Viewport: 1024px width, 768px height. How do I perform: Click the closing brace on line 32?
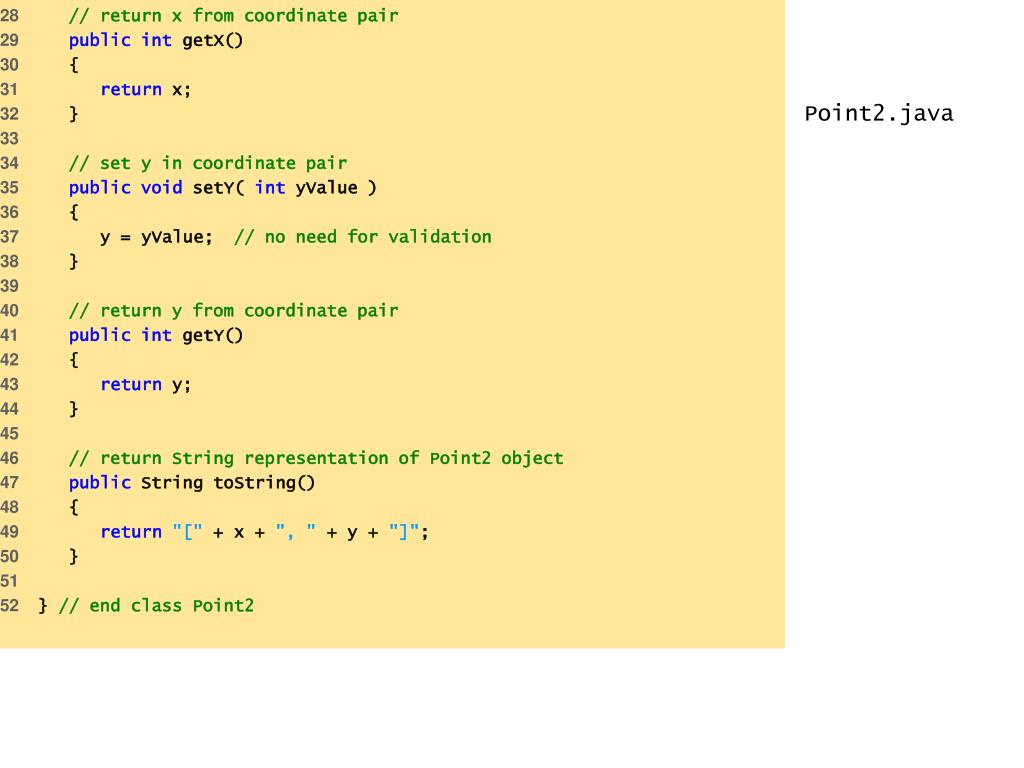click(74, 114)
